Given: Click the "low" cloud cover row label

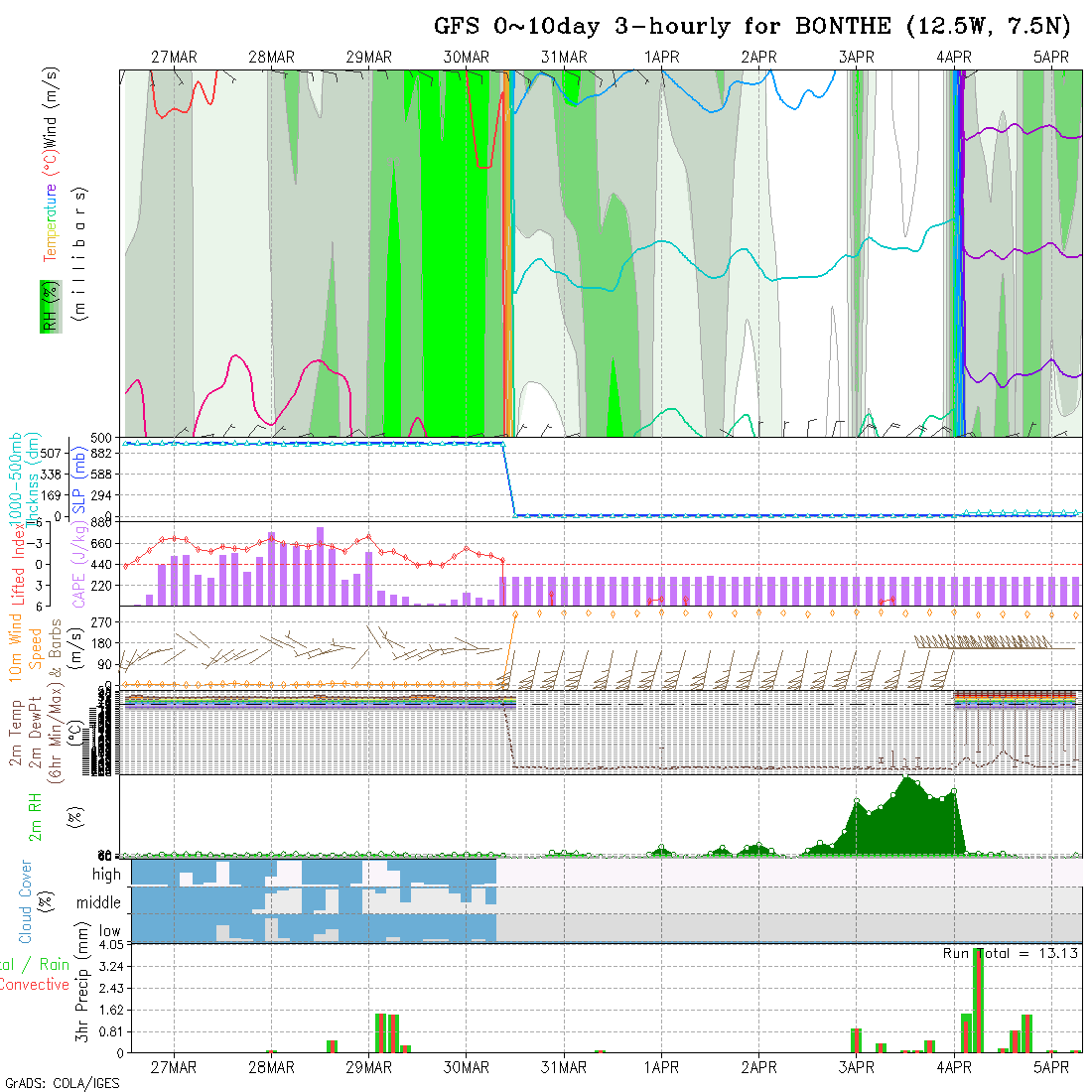Looking at the screenshot, I should coord(109,931).
